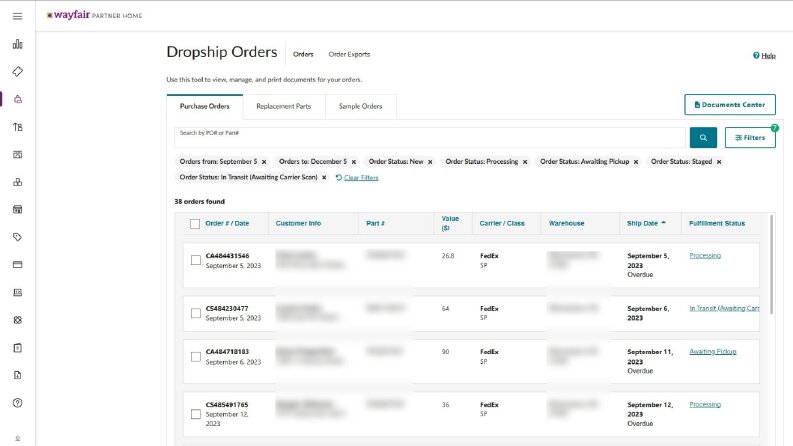The width and height of the screenshot is (793, 446).
Task: Check the box for order CA484718183
Action: [196, 357]
